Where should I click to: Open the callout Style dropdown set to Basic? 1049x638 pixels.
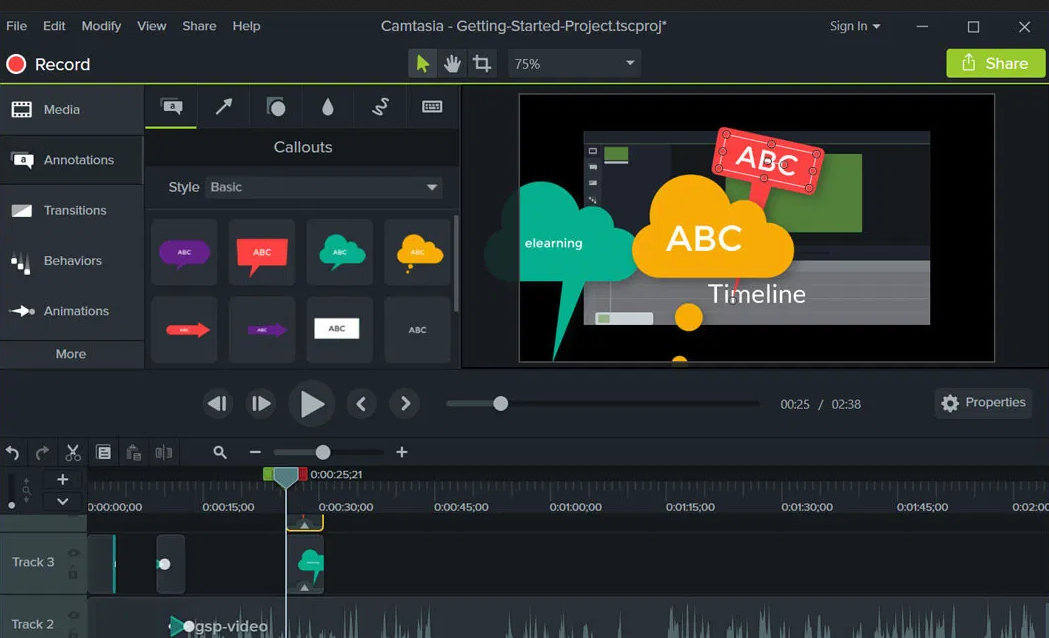tap(323, 187)
